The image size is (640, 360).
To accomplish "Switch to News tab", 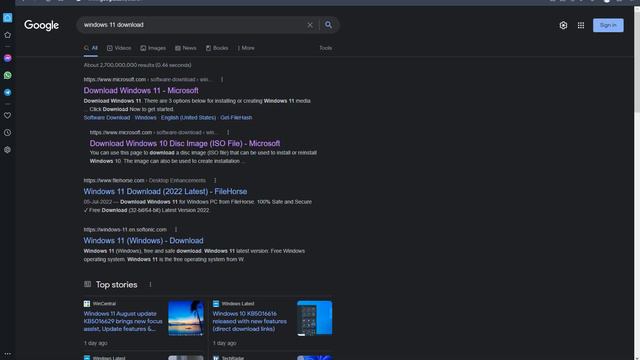I will (186, 48).
